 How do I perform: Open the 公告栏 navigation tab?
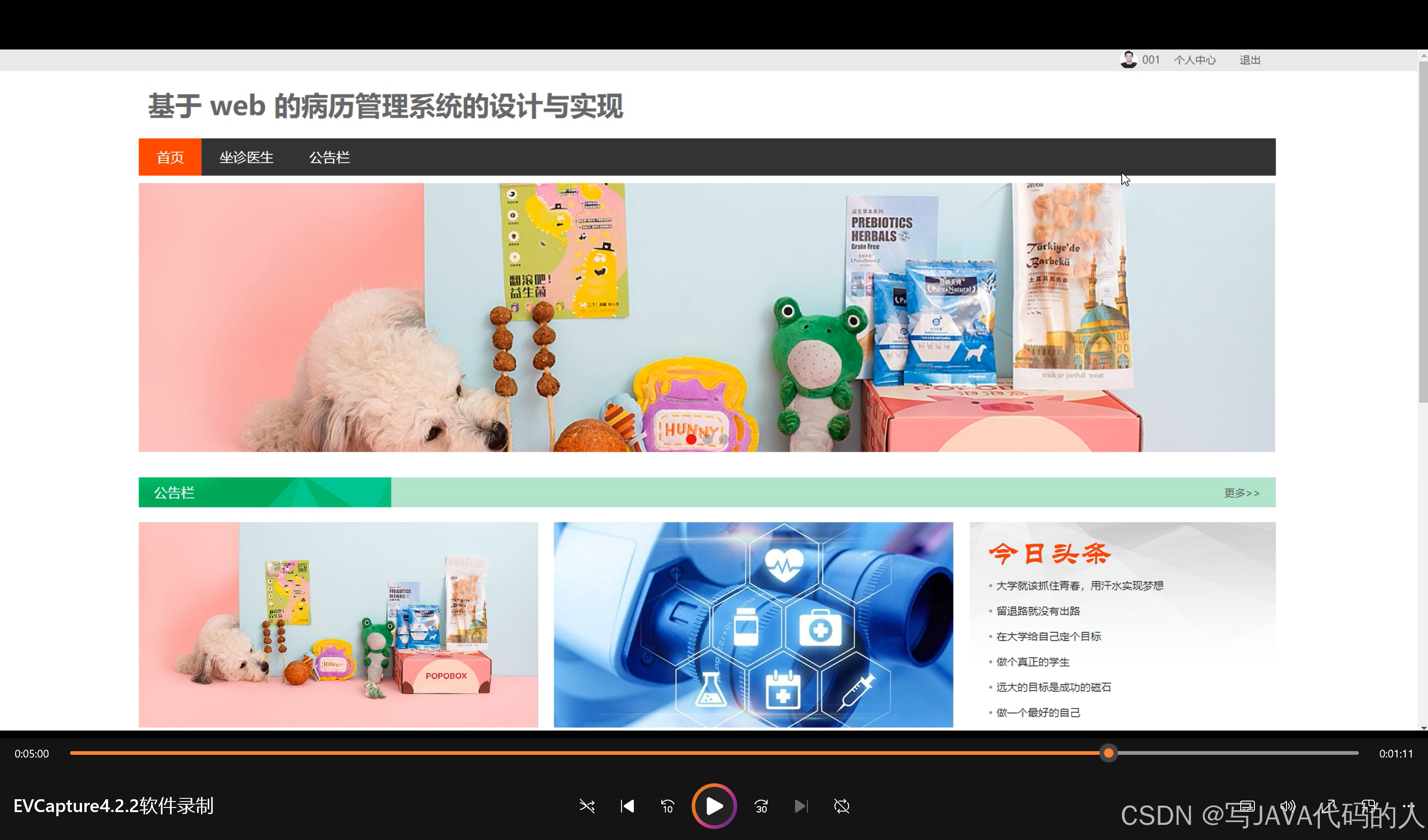pos(330,157)
